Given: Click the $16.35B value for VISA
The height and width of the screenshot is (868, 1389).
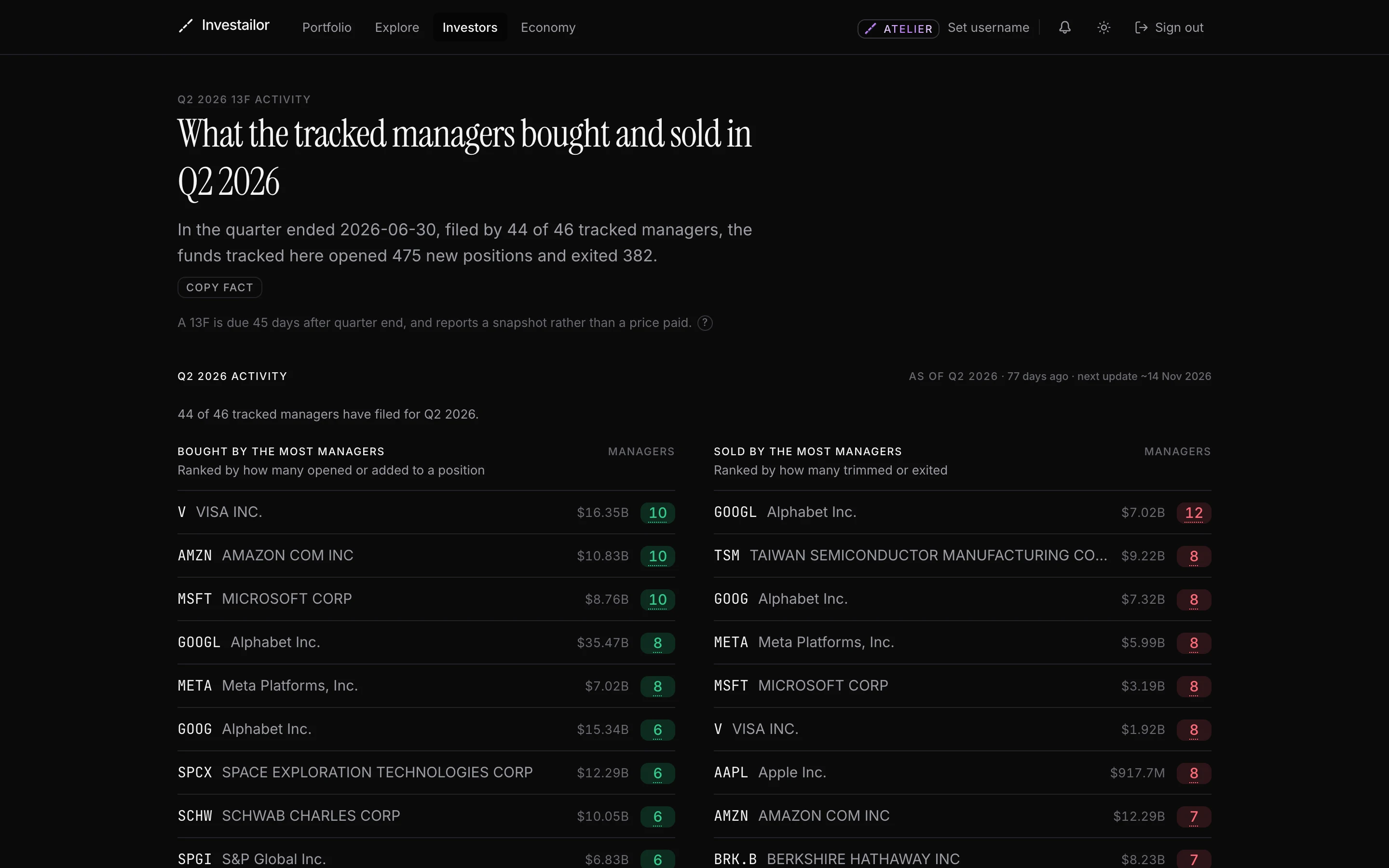Looking at the screenshot, I should 603,513.
